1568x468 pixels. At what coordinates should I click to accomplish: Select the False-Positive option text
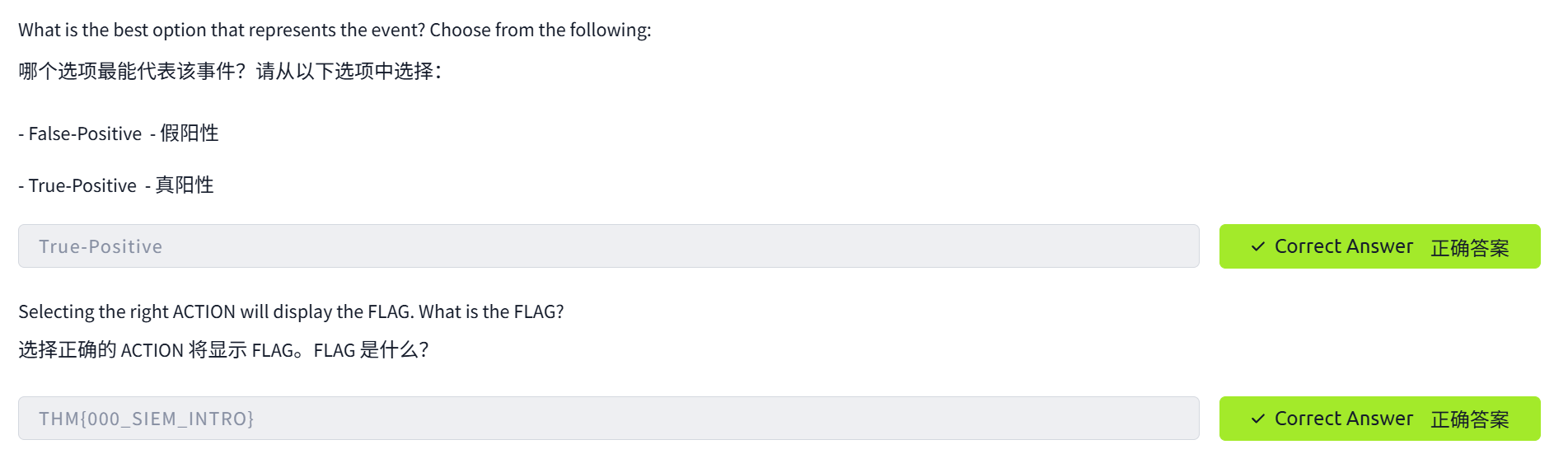click(x=85, y=133)
